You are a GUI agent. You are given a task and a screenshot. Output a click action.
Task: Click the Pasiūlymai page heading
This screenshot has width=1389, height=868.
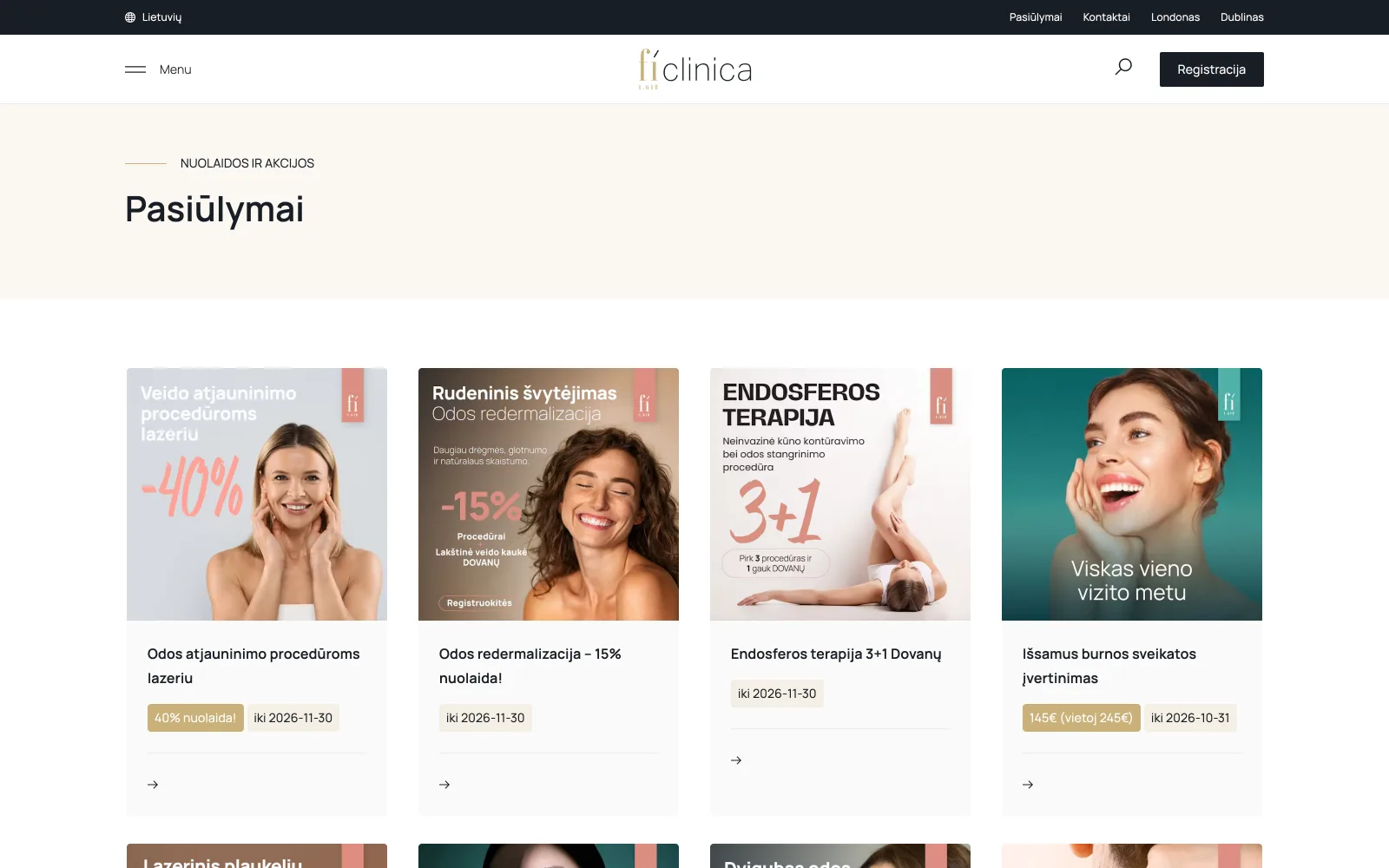(214, 209)
